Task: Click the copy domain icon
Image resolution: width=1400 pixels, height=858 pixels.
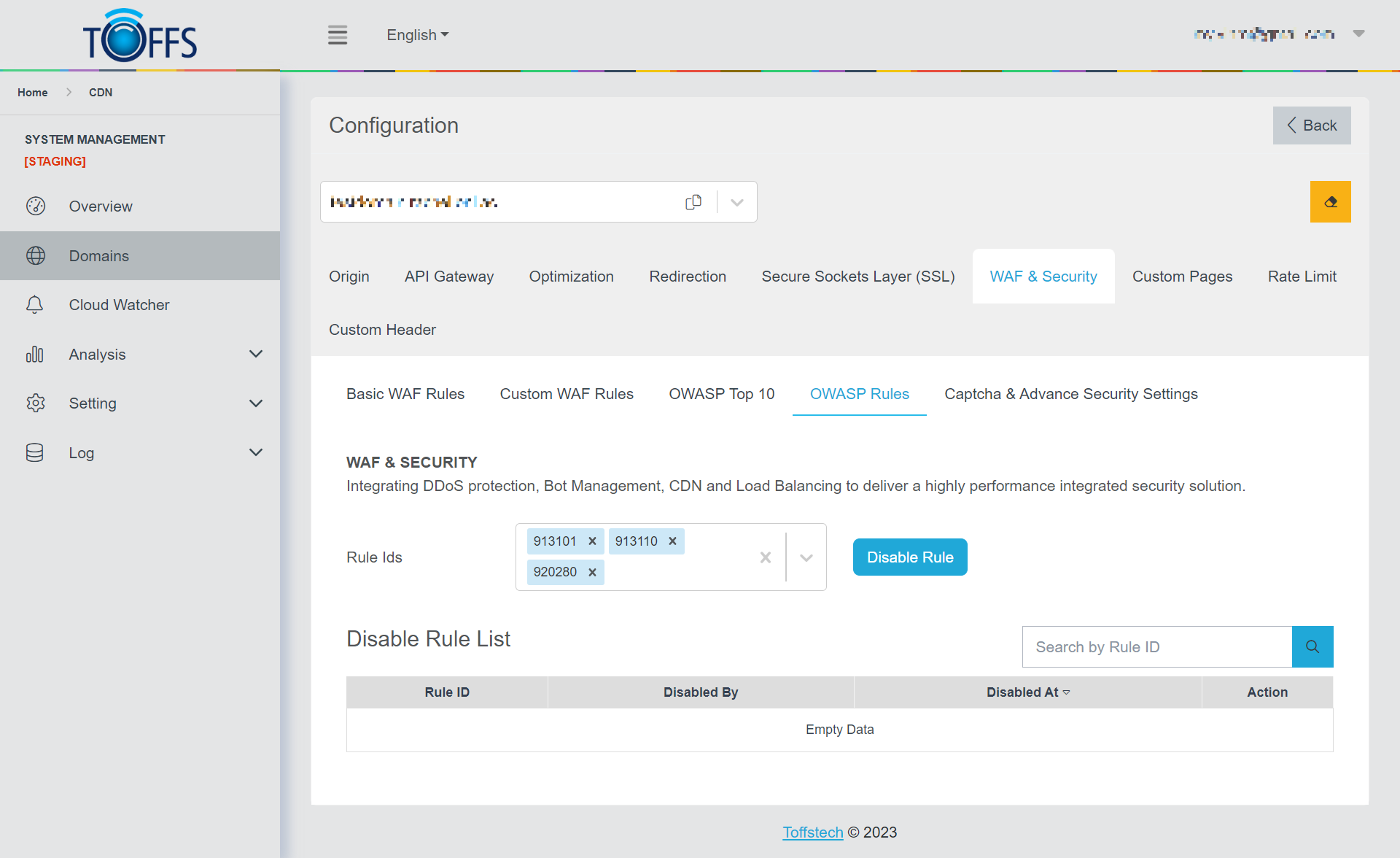Action: point(693,202)
